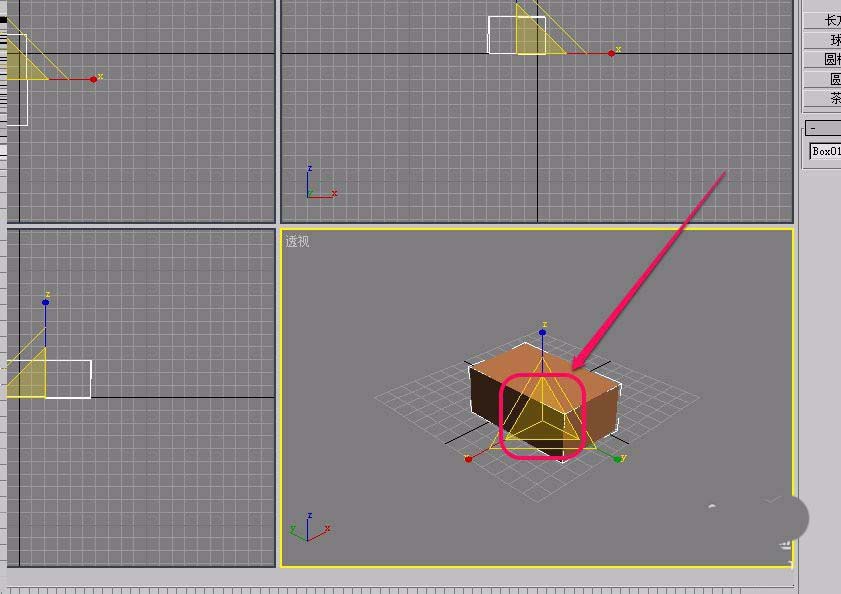Collapse the rollout using the minus bar above Box01

(823, 128)
